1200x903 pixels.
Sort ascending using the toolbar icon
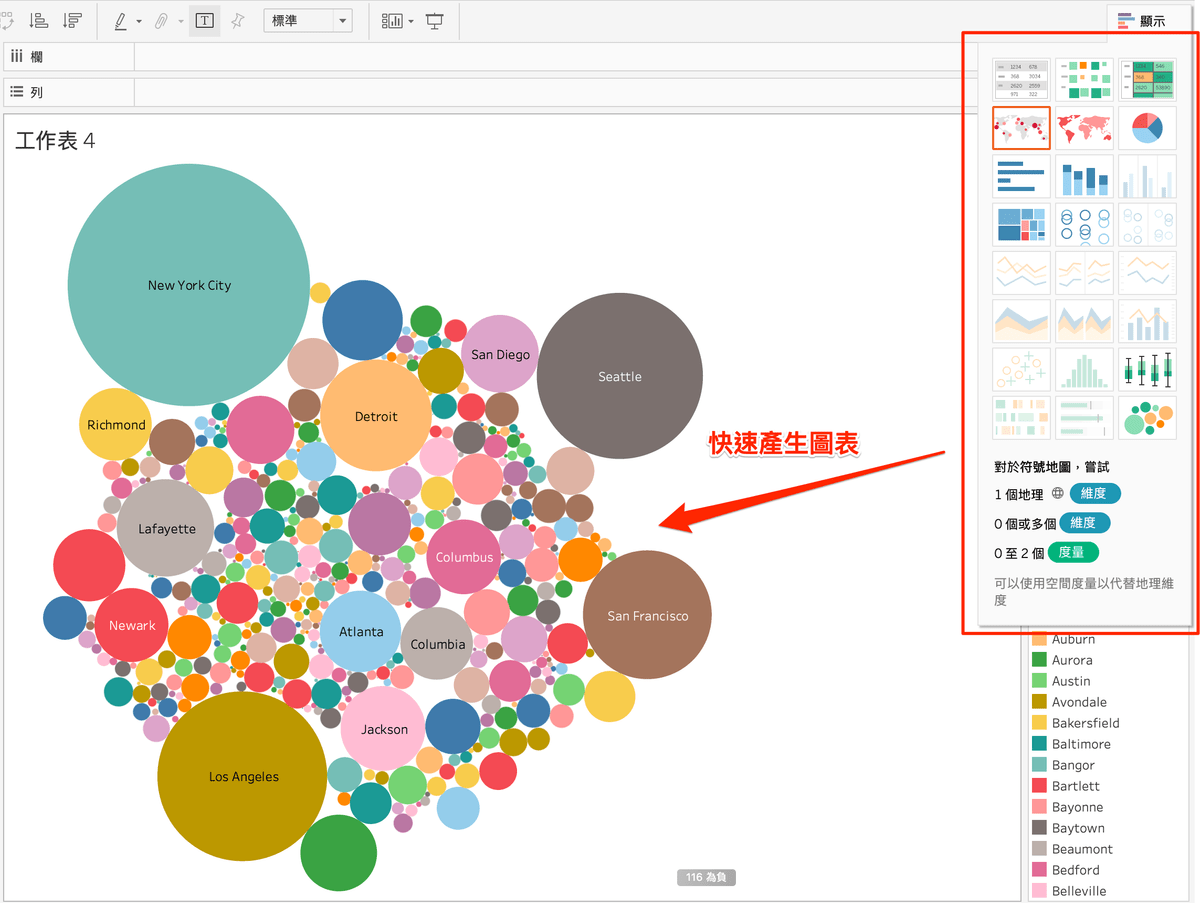tap(39, 20)
